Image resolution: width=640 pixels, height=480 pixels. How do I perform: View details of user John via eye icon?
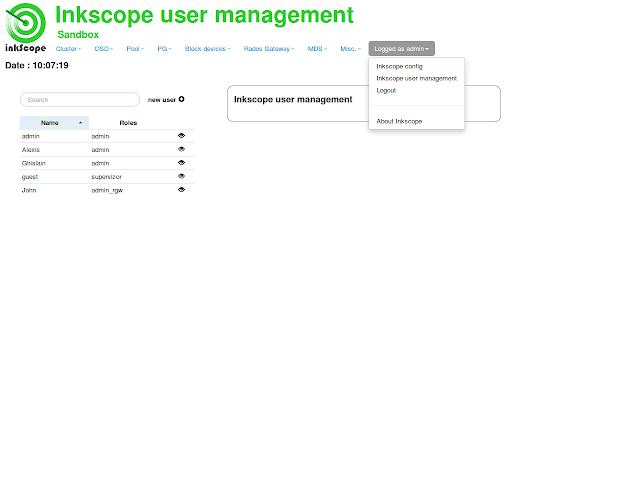pos(182,189)
